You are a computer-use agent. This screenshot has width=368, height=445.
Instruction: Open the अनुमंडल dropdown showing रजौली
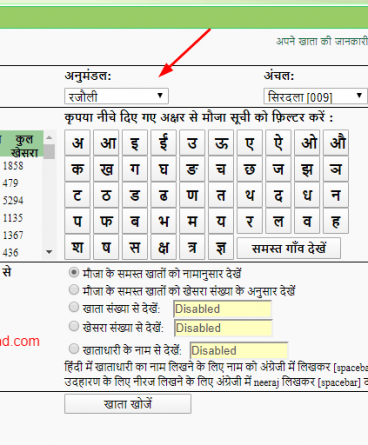[x=116, y=96]
